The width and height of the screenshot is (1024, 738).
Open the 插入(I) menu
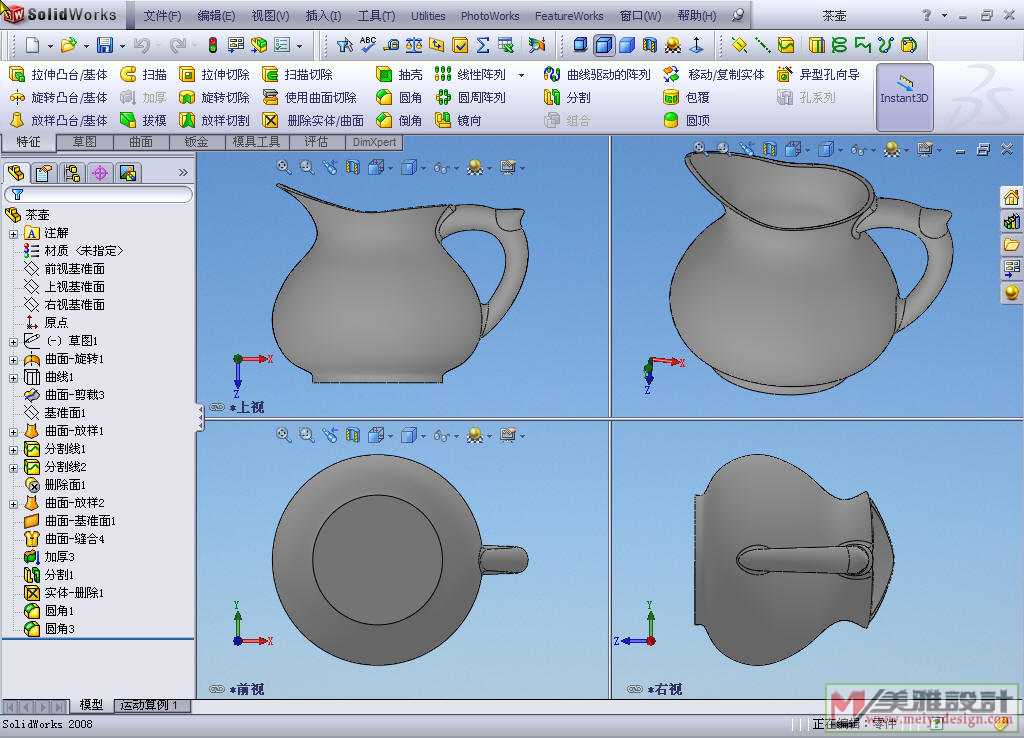[323, 16]
